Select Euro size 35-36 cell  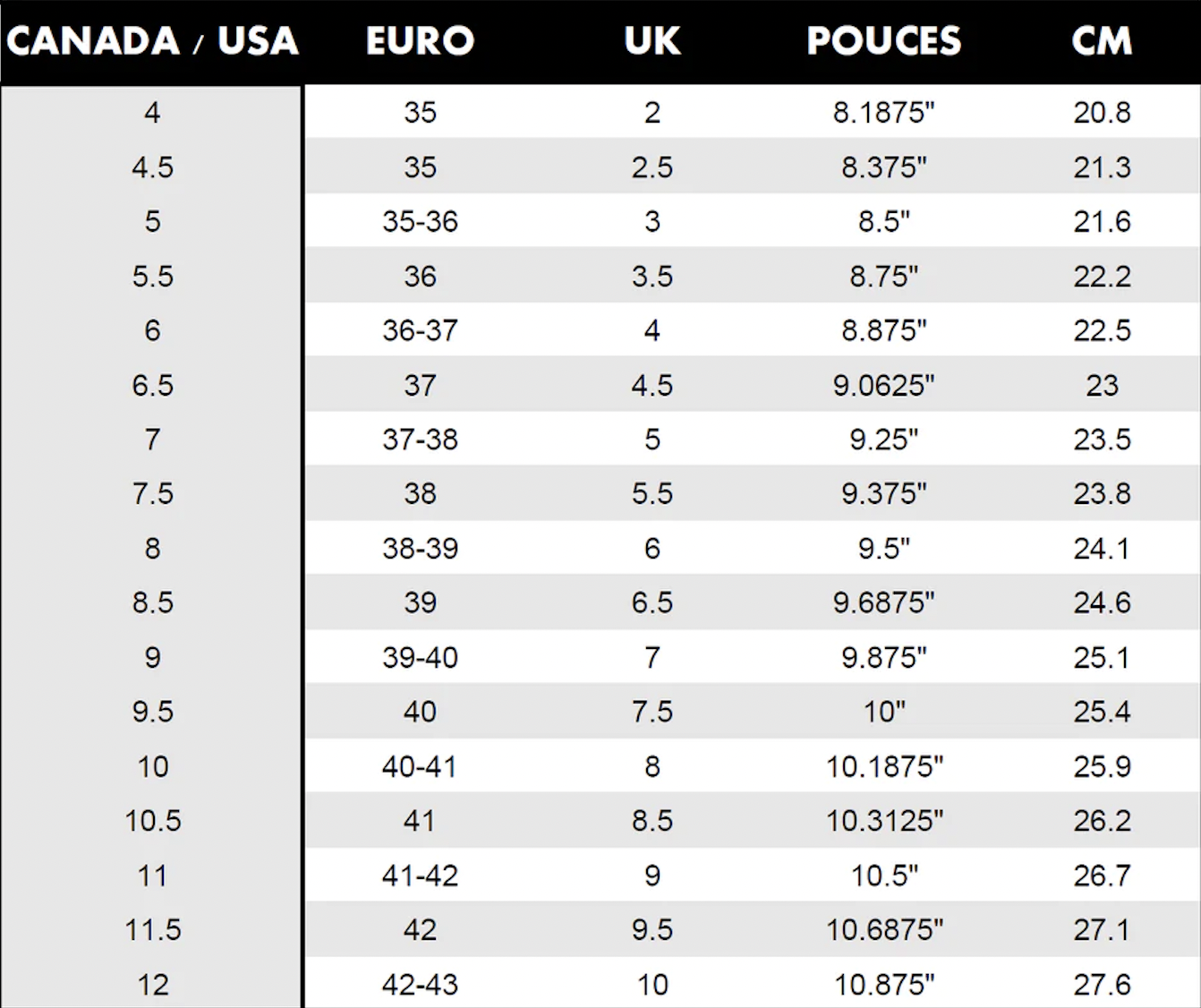[420, 221]
